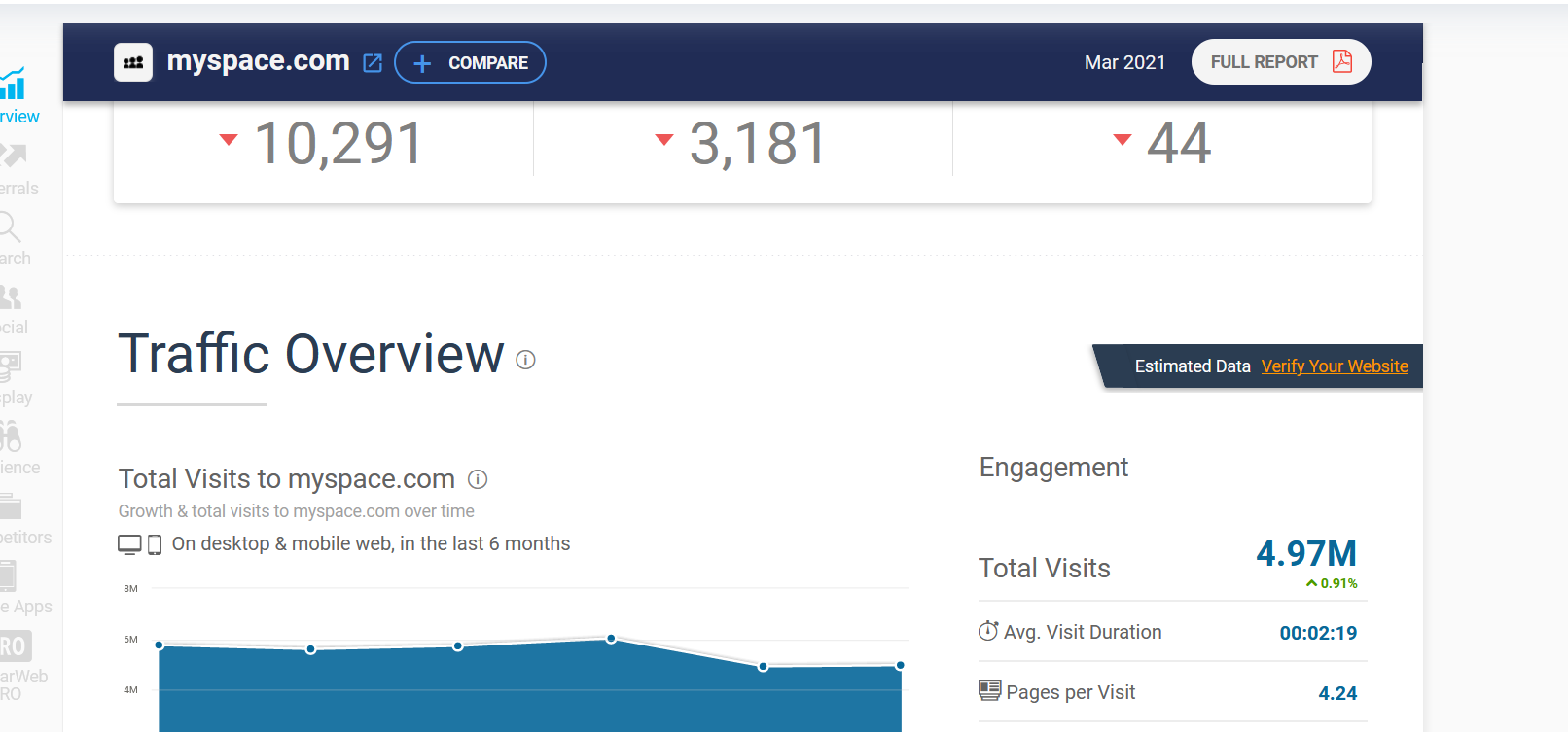Image resolution: width=1568 pixels, height=732 pixels.
Task: Click the mobile device icon
Action: point(155,544)
